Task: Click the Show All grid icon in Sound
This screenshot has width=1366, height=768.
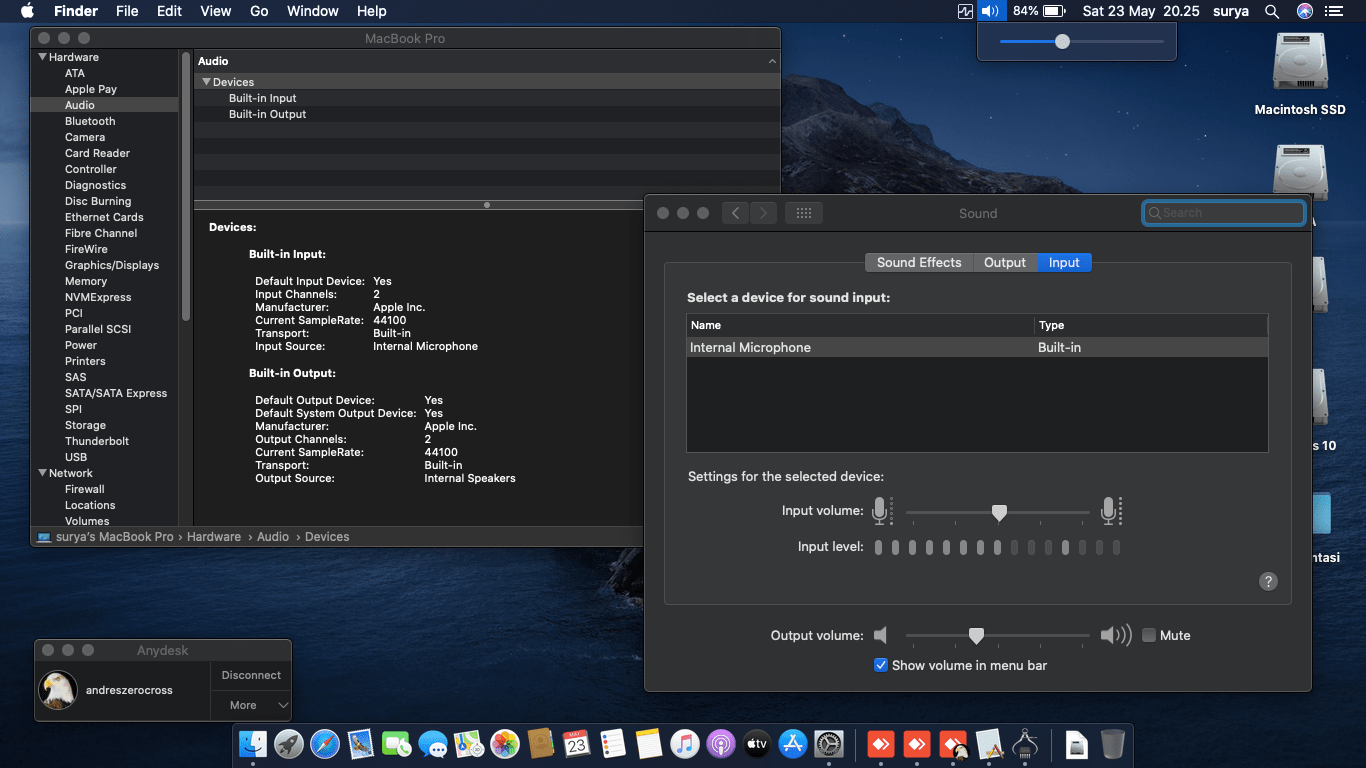Action: pyautogui.click(x=804, y=213)
